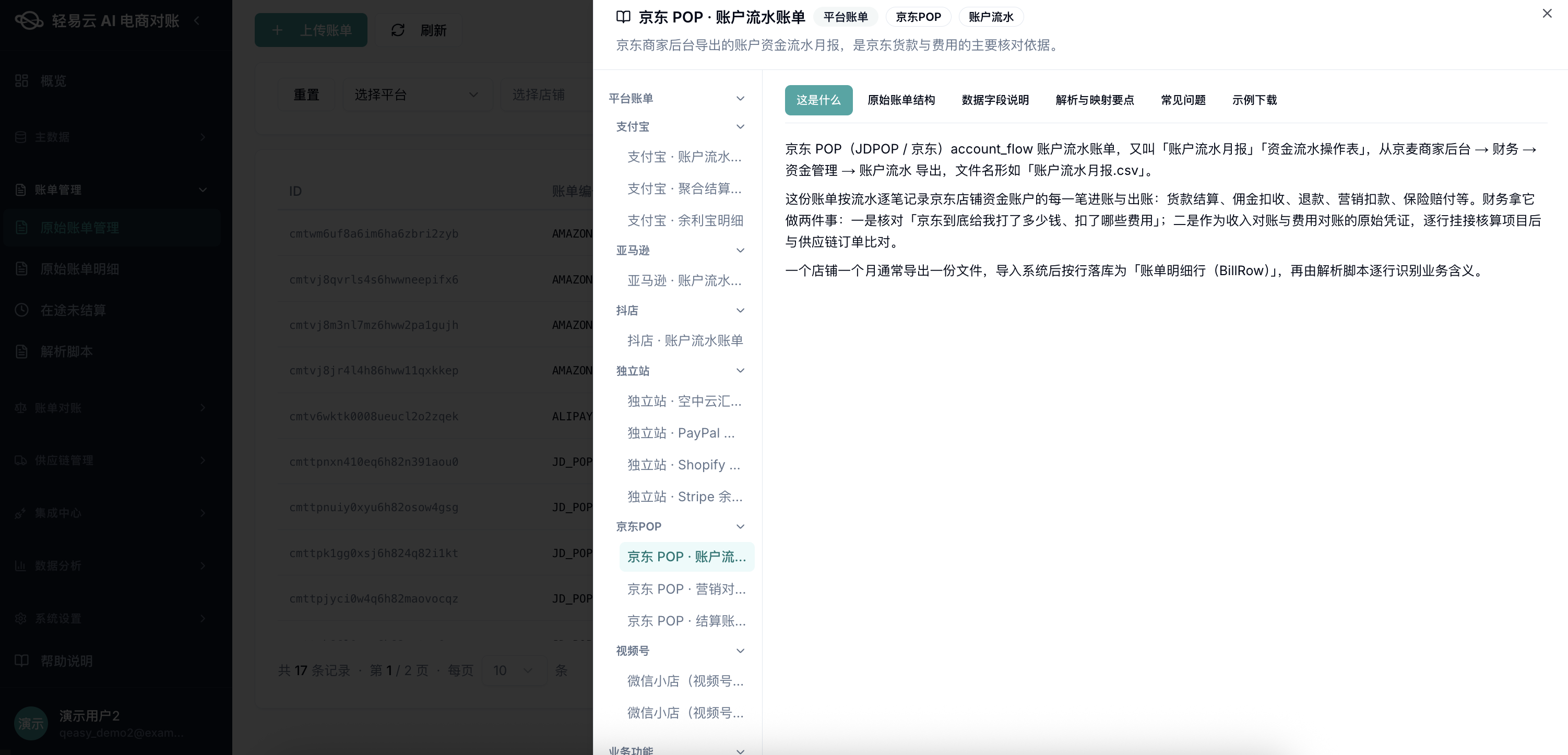The width and height of the screenshot is (1568, 755).
Task: Click the 账户流水 tag in header
Action: point(990,17)
